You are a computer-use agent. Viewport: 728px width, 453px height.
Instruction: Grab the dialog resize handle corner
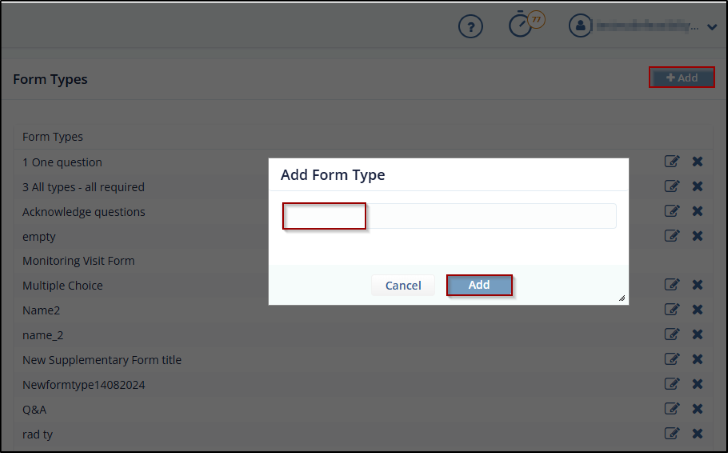click(621, 298)
